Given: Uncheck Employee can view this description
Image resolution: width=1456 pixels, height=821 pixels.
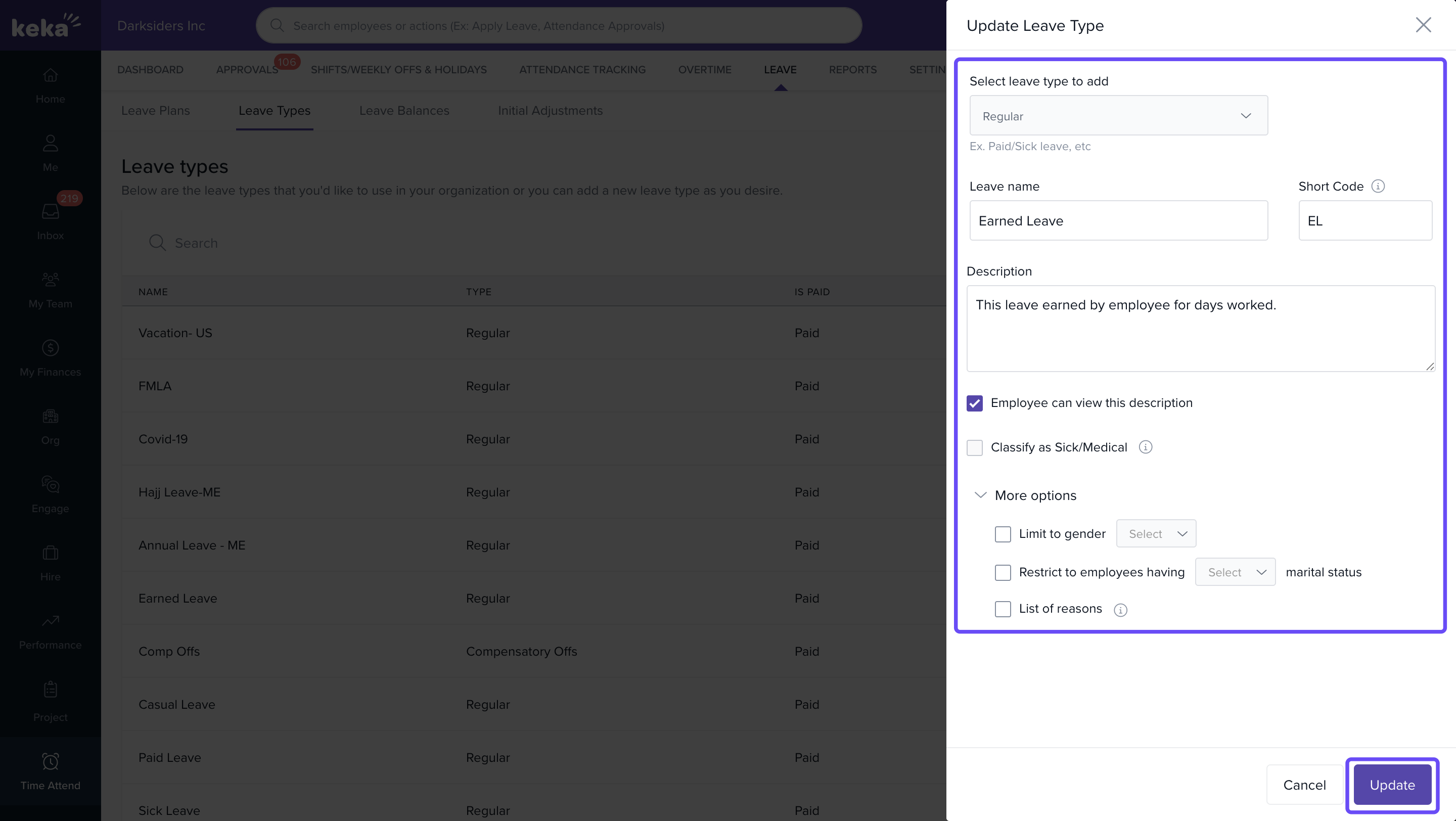Looking at the screenshot, I should pyautogui.click(x=974, y=403).
